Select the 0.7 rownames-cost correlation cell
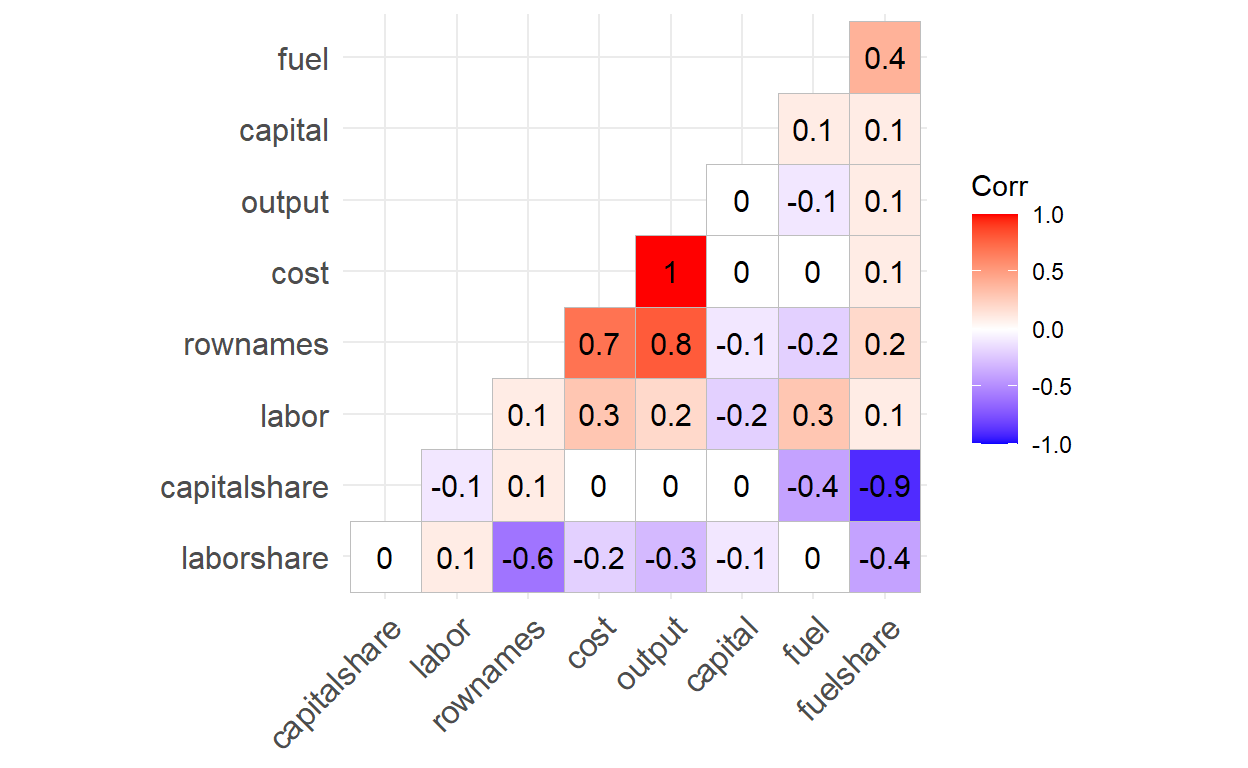The image size is (1248, 768). [x=599, y=344]
